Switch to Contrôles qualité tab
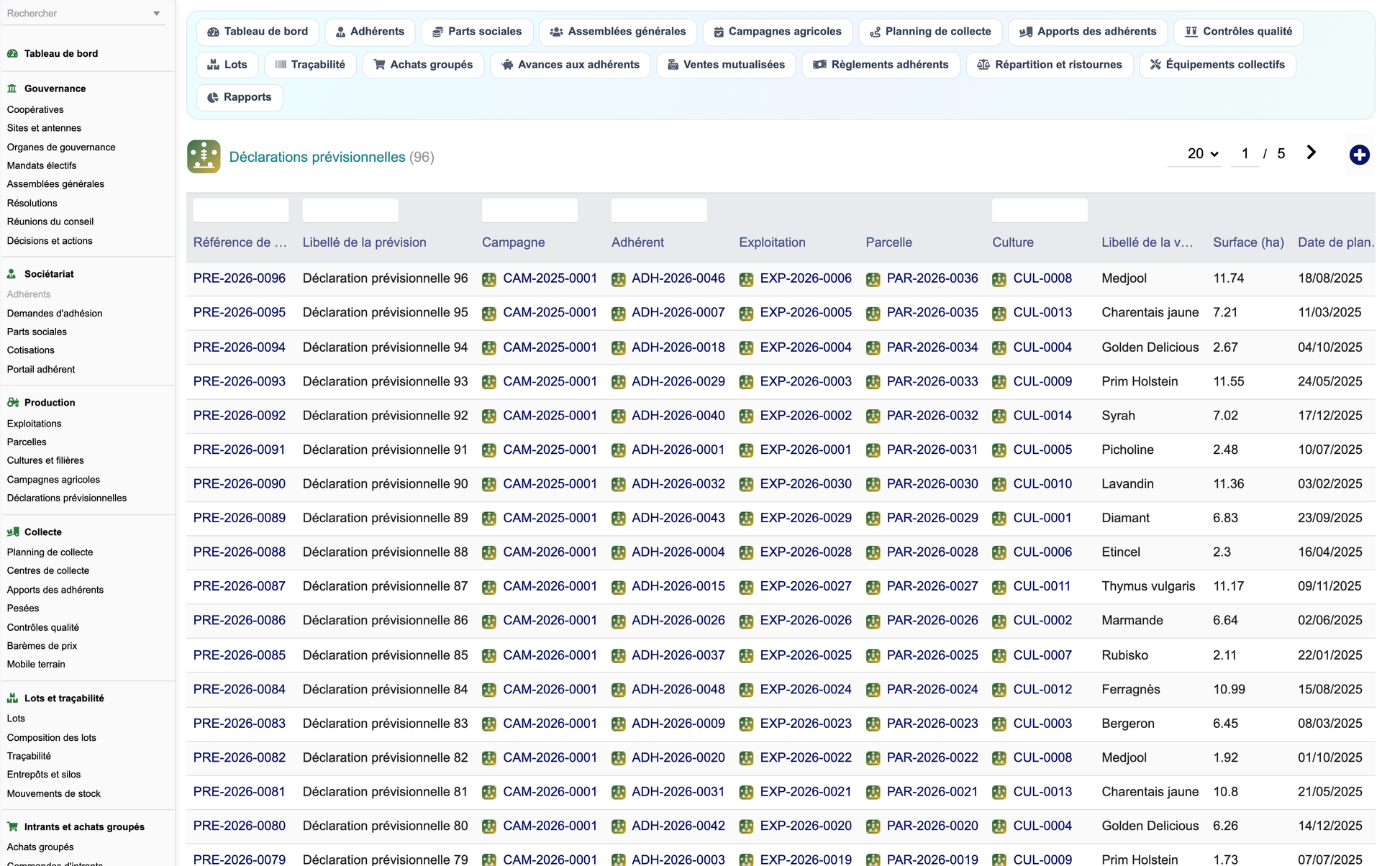This screenshot has height=866, width=1400. coord(1239,32)
